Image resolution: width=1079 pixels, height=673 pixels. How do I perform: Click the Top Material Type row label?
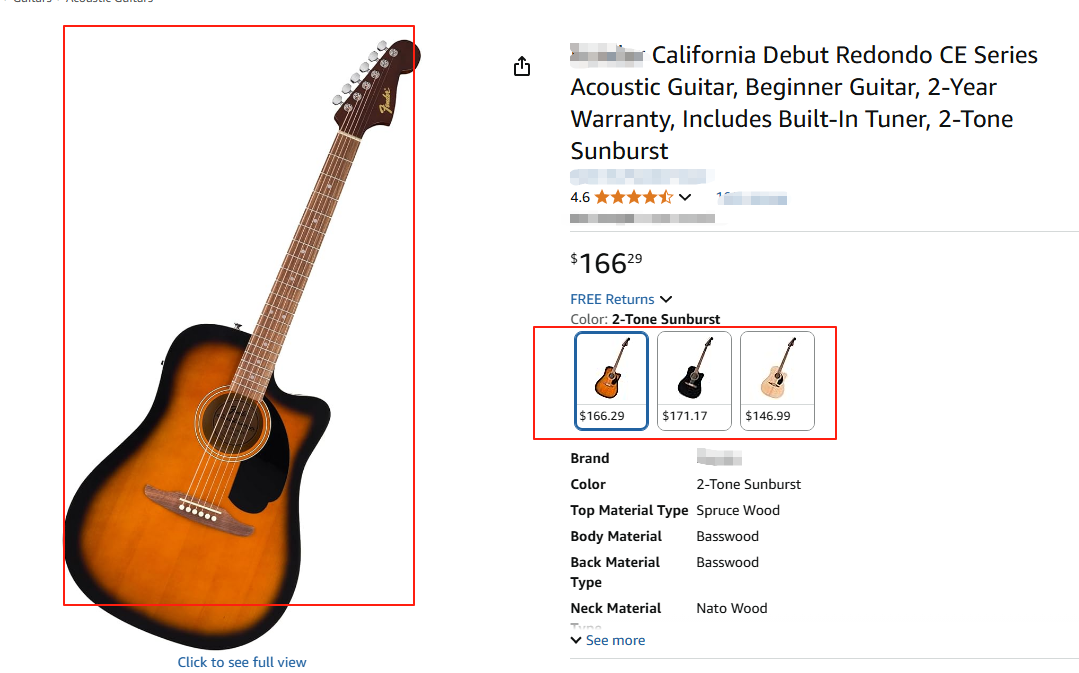pos(629,510)
